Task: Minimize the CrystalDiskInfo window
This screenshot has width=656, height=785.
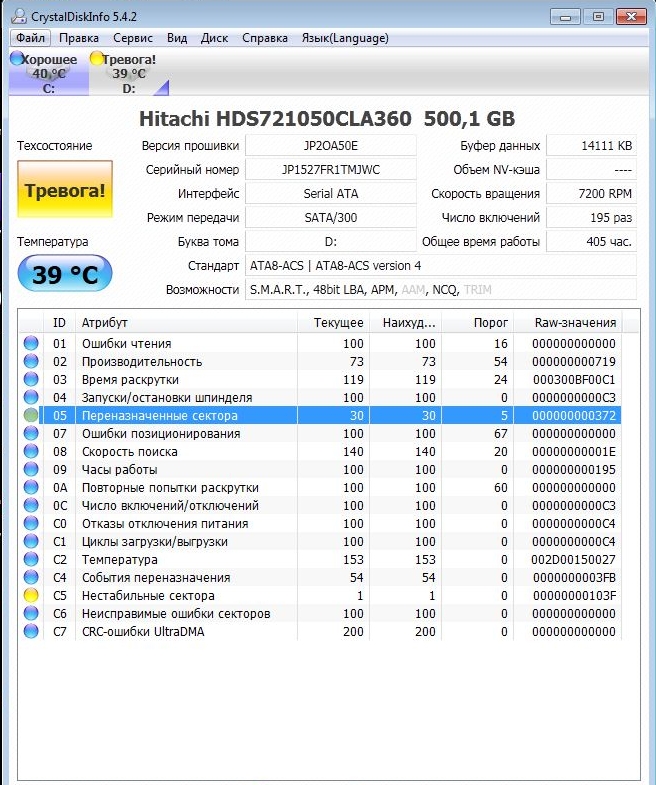Action: 565,17
